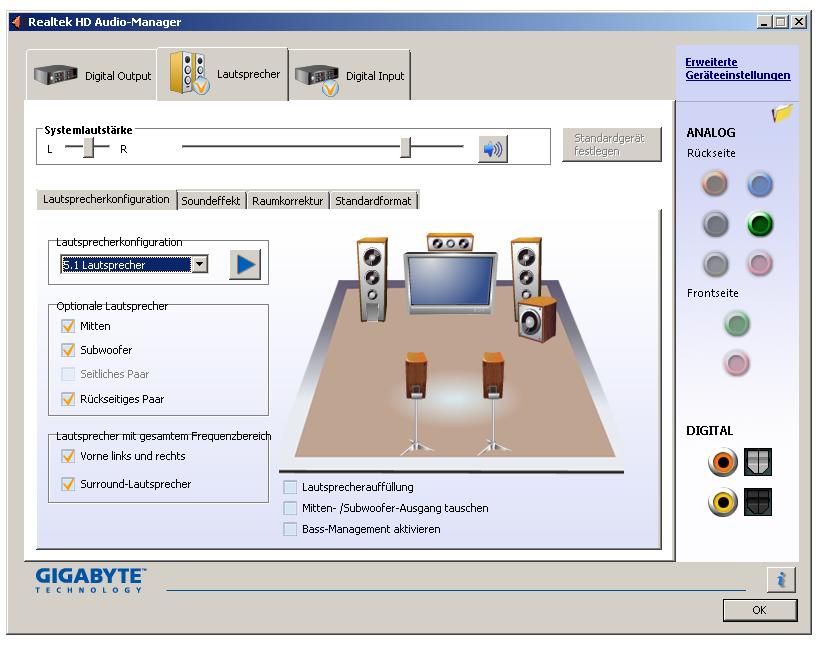Uncheck the Subwoofer checkbox

click(x=68, y=350)
